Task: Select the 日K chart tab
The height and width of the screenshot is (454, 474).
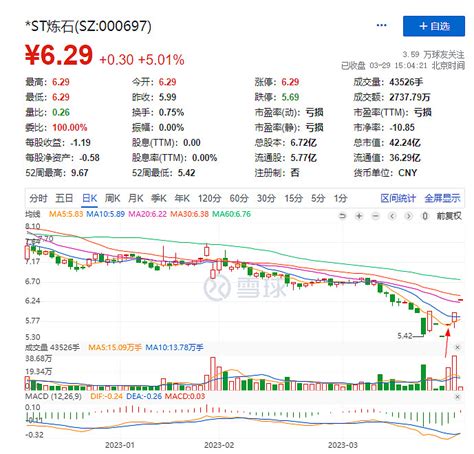Action: (90, 198)
